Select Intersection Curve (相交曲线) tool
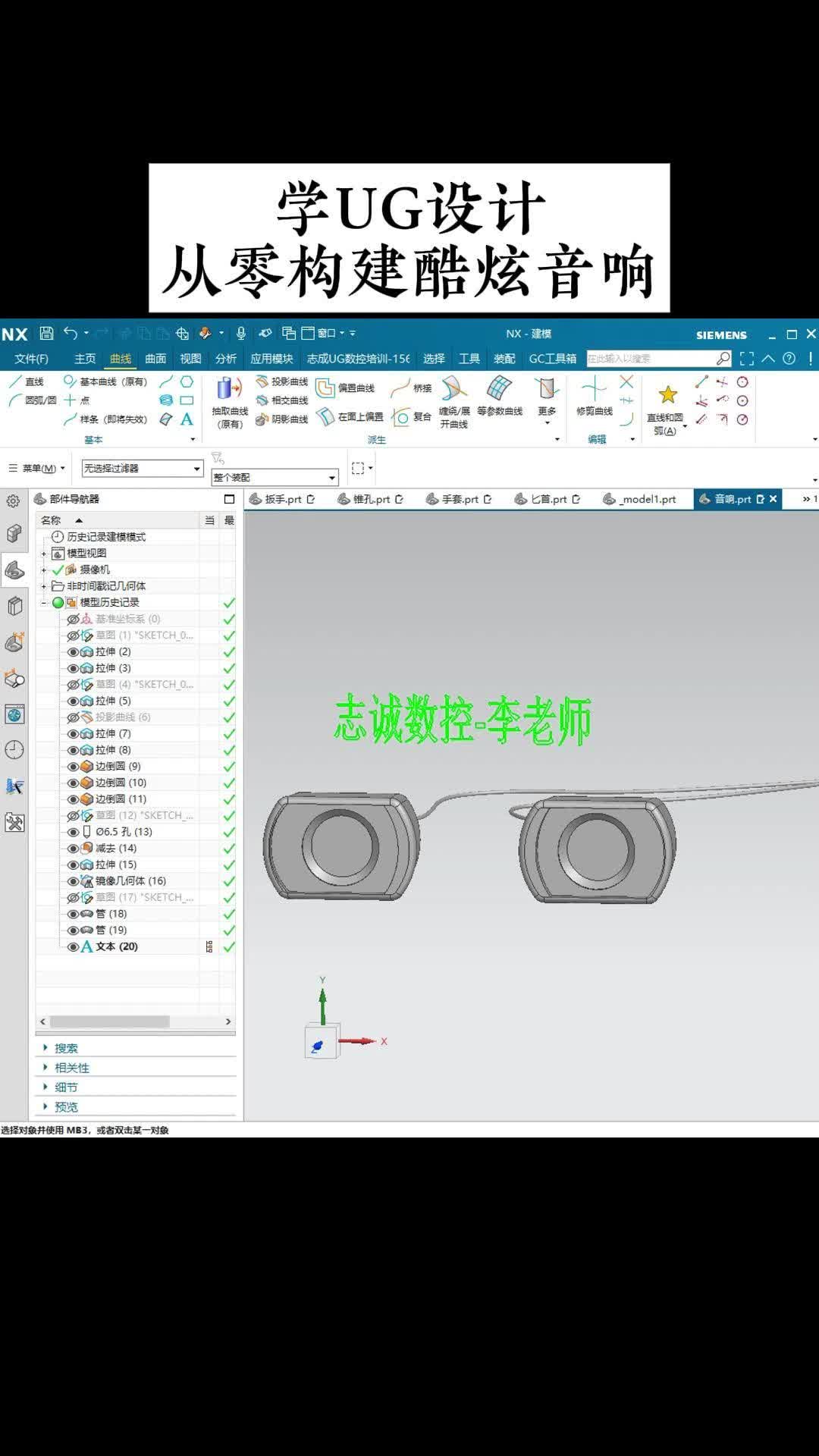Viewport: 819px width, 1456px height. click(x=282, y=400)
